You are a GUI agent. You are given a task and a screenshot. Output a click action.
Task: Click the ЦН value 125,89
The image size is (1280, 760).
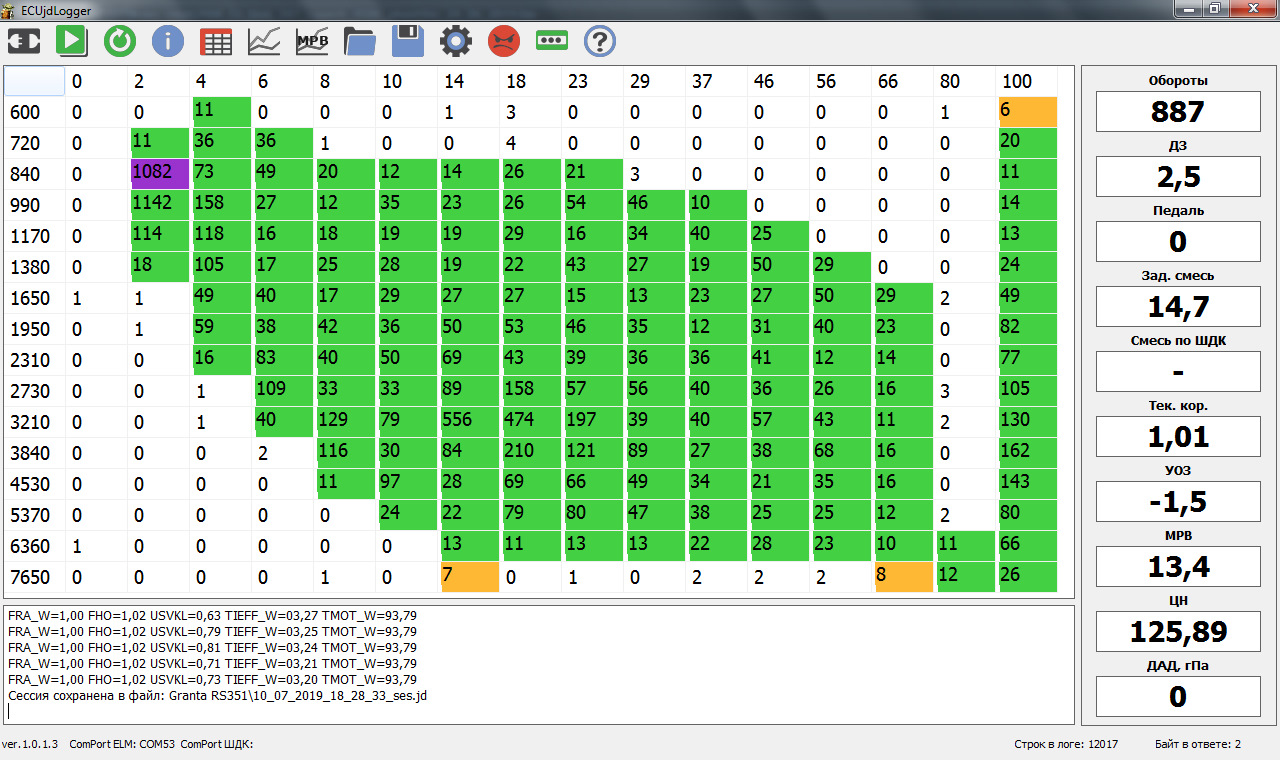coord(1178,631)
